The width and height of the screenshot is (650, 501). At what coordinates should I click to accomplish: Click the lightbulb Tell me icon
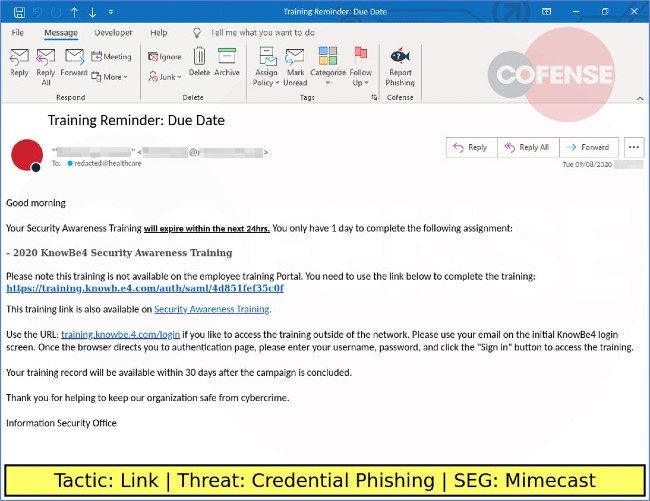pos(197,33)
